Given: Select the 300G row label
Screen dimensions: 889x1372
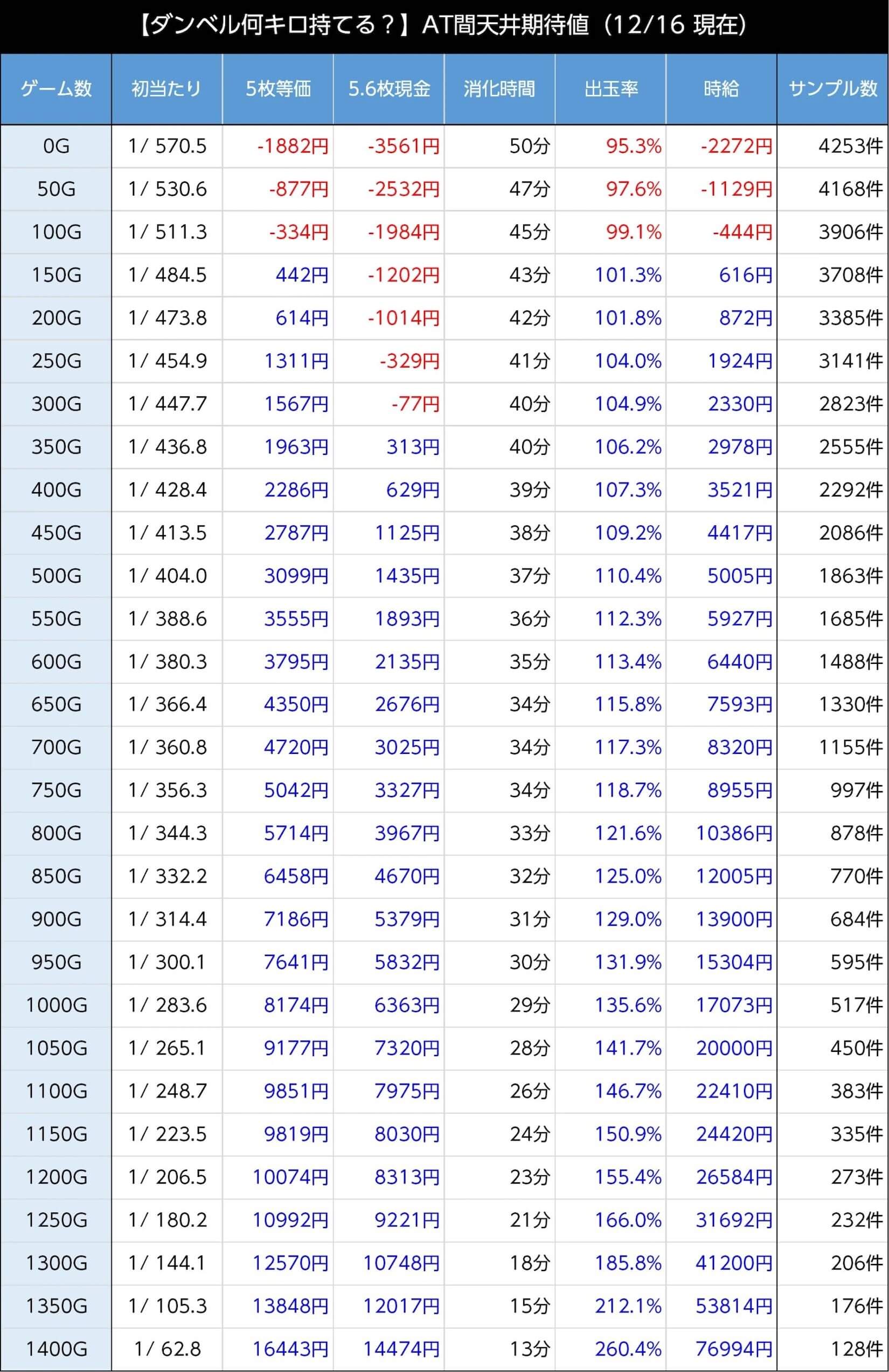Looking at the screenshot, I should click(x=56, y=404).
